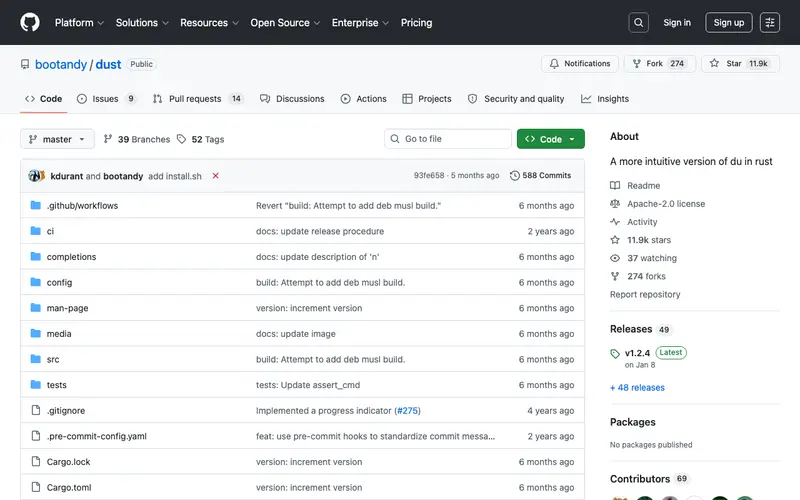Open the green Code dropdown
The width and height of the screenshot is (800, 500).
point(551,139)
